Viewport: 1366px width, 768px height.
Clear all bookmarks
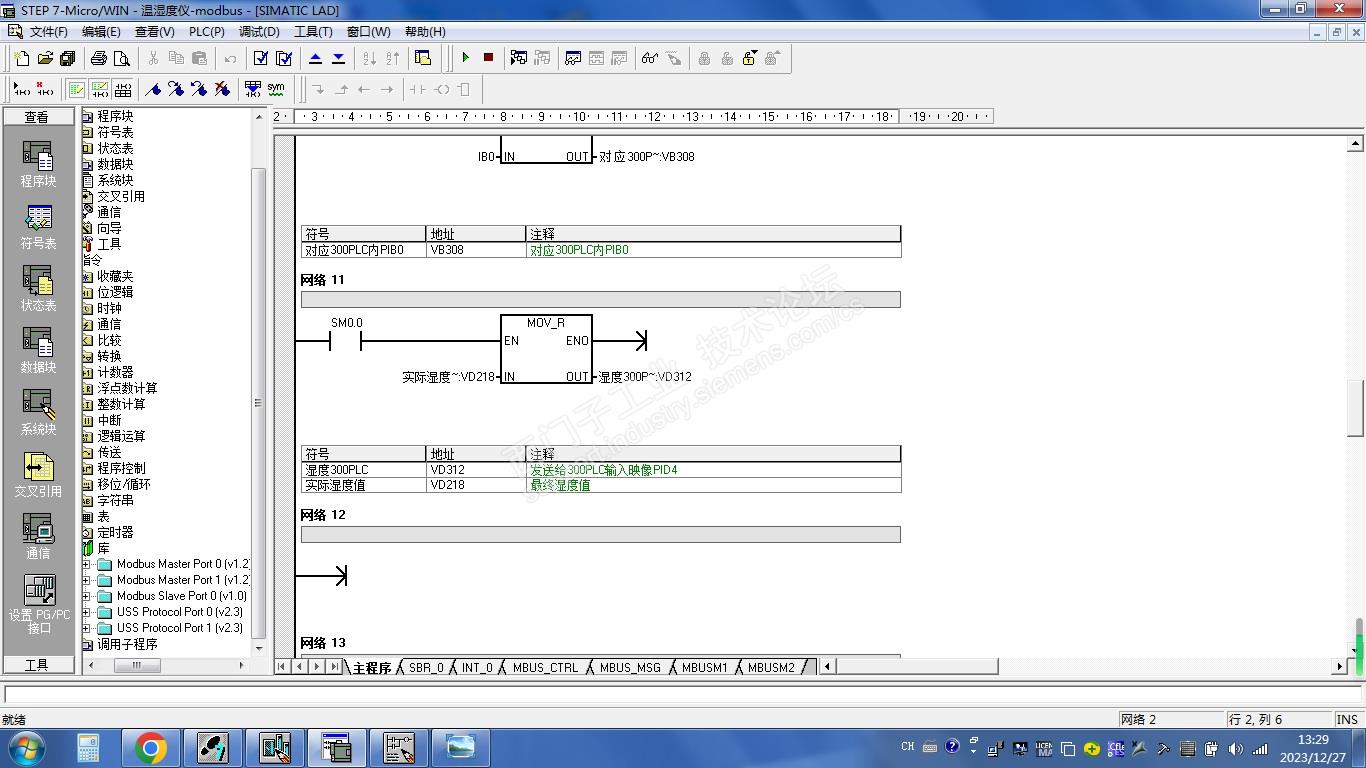222,89
